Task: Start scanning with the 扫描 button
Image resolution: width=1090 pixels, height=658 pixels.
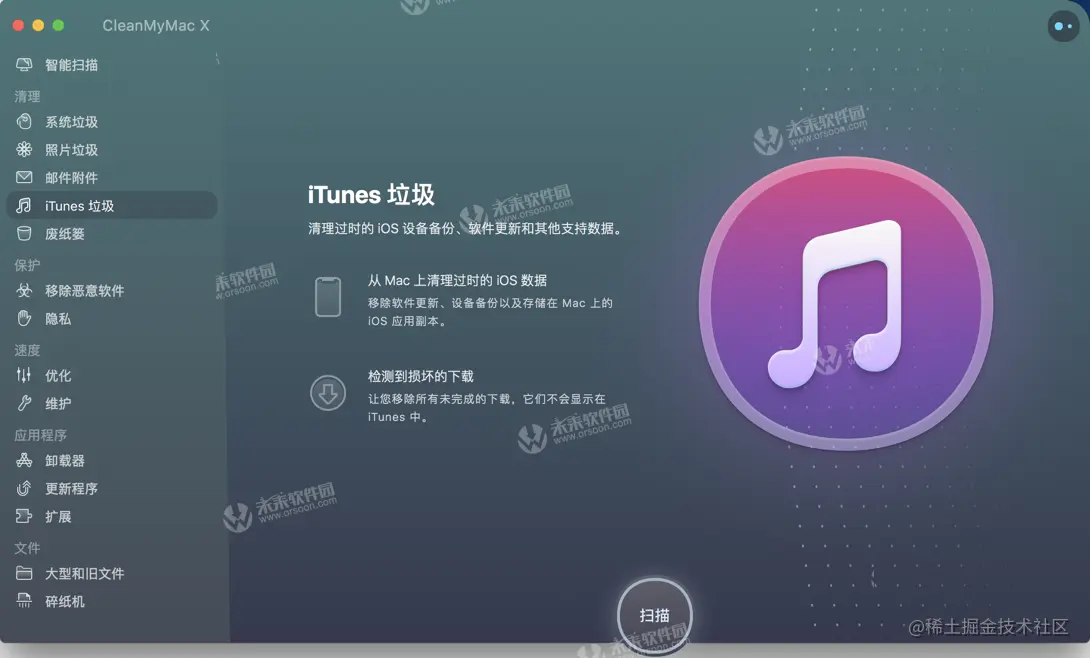Action: [654, 616]
